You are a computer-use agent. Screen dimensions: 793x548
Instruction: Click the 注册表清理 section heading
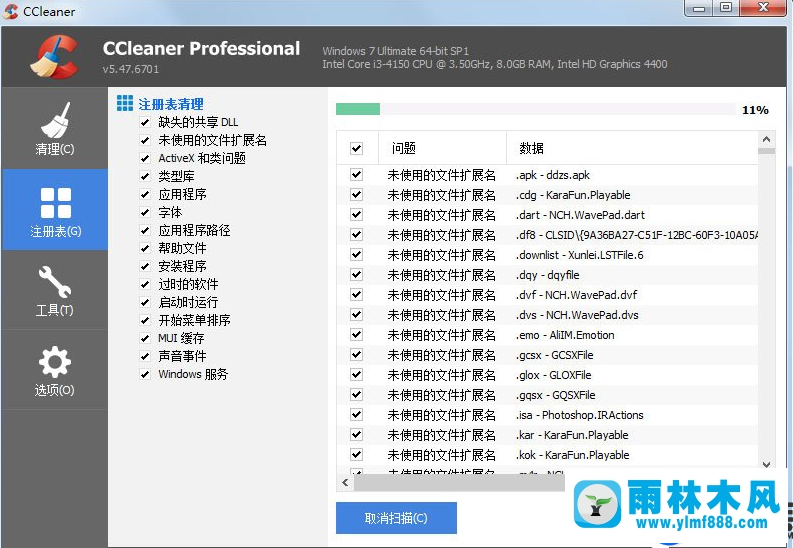[171, 104]
